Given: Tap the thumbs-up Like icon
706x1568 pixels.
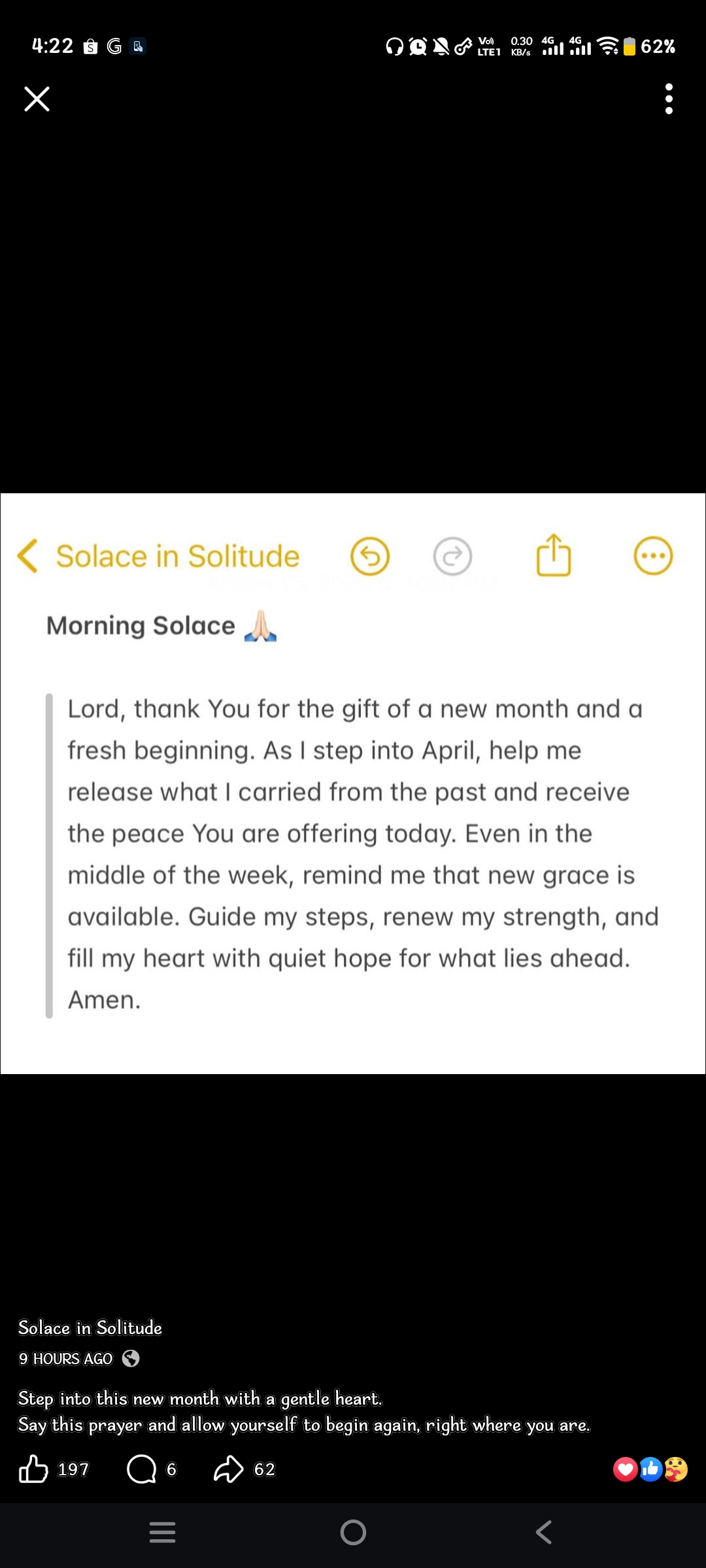Looking at the screenshot, I should point(33,1469).
